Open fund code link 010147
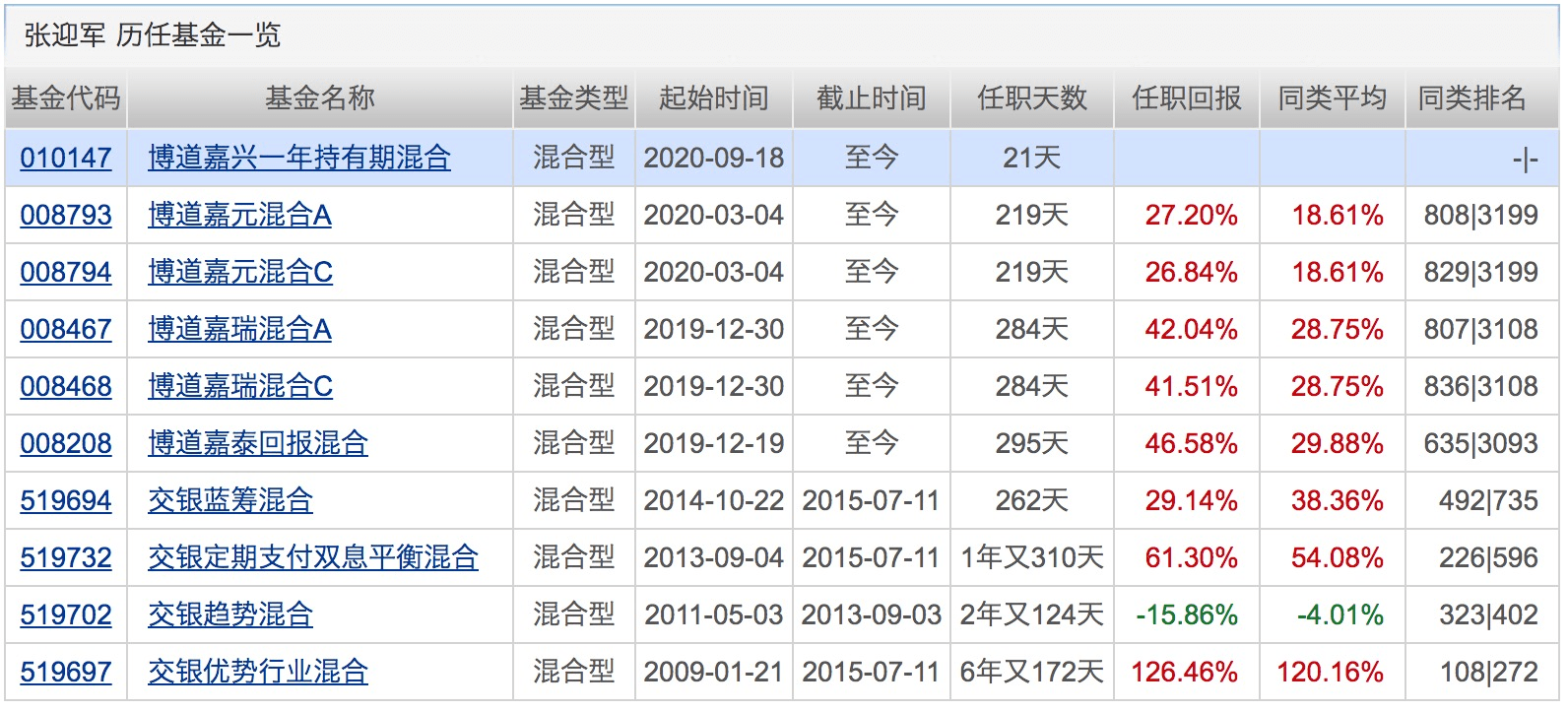This screenshot has height=711, width=1568. [x=66, y=158]
